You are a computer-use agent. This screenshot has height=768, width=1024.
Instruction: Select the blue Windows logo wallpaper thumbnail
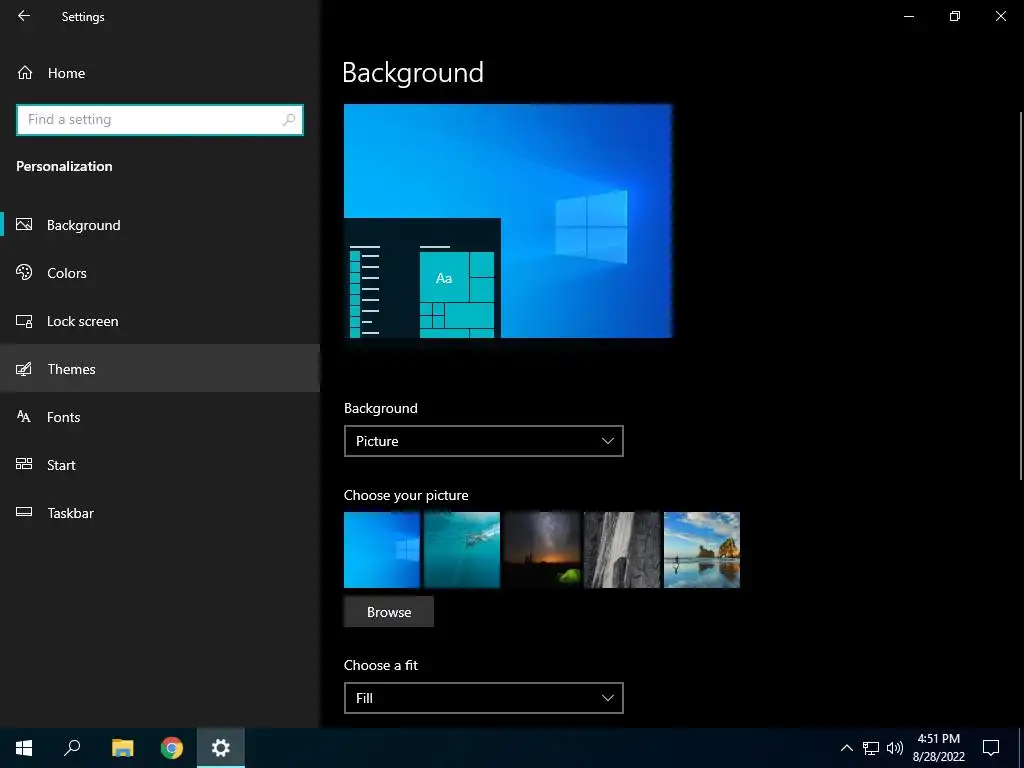tap(382, 550)
